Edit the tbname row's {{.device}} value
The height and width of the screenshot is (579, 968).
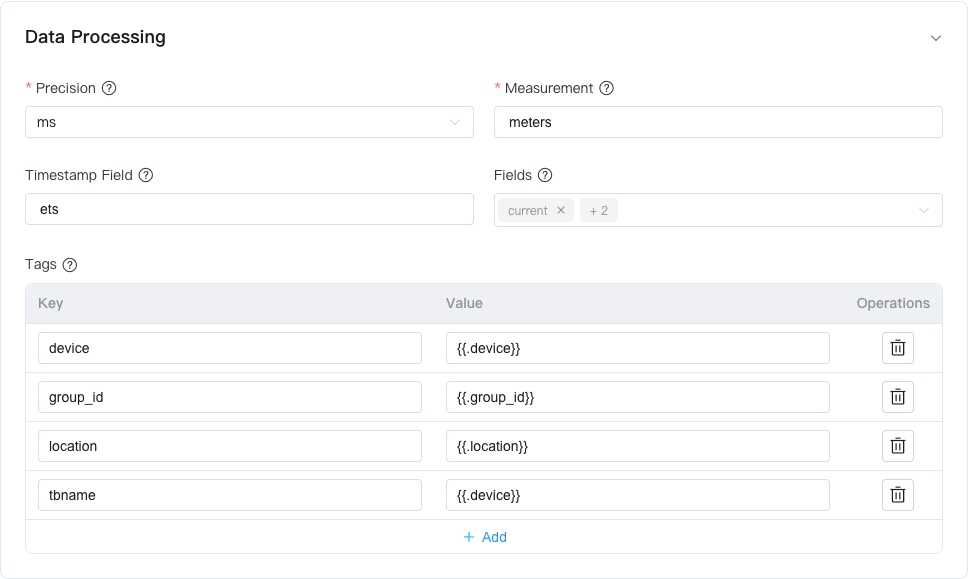638,495
